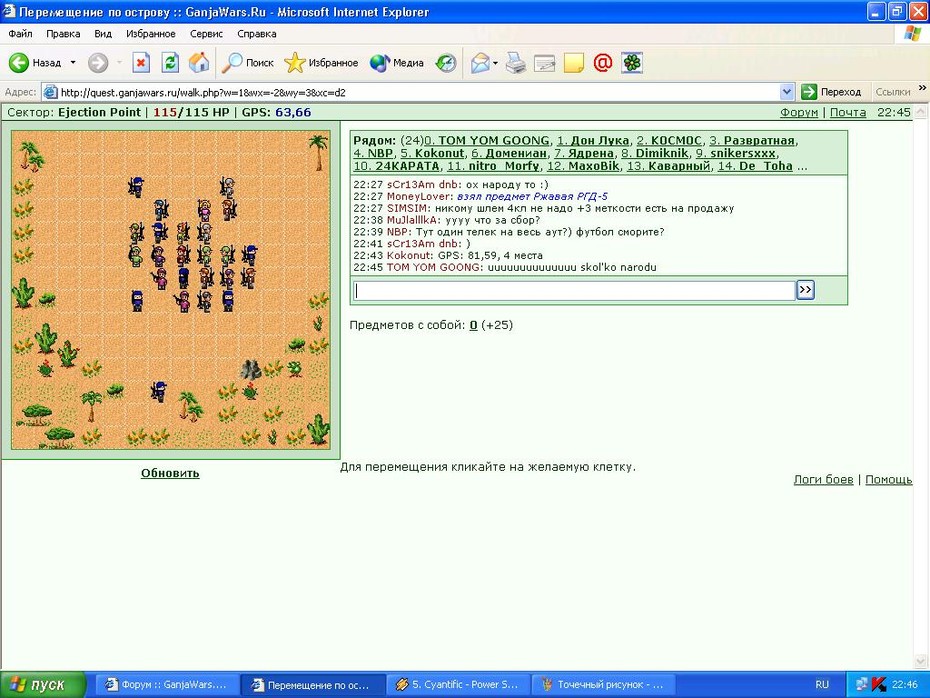Open Media (Медиа) globe button
This screenshot has width=930, height=698.
coord(396,62)
